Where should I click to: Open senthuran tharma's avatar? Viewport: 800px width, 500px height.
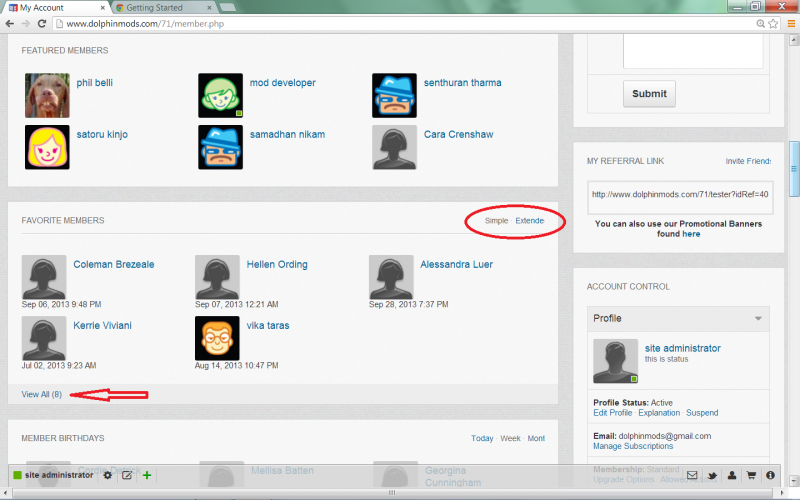click(394, 95)
